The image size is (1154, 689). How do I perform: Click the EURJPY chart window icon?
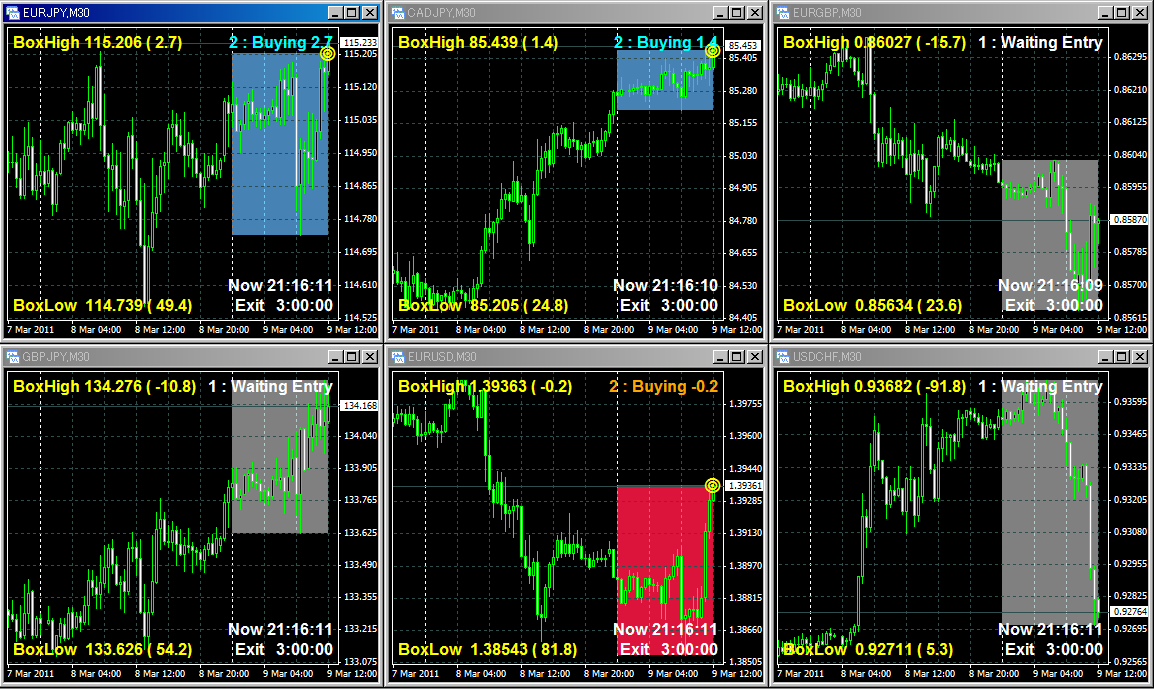click(x=13, y=13)
